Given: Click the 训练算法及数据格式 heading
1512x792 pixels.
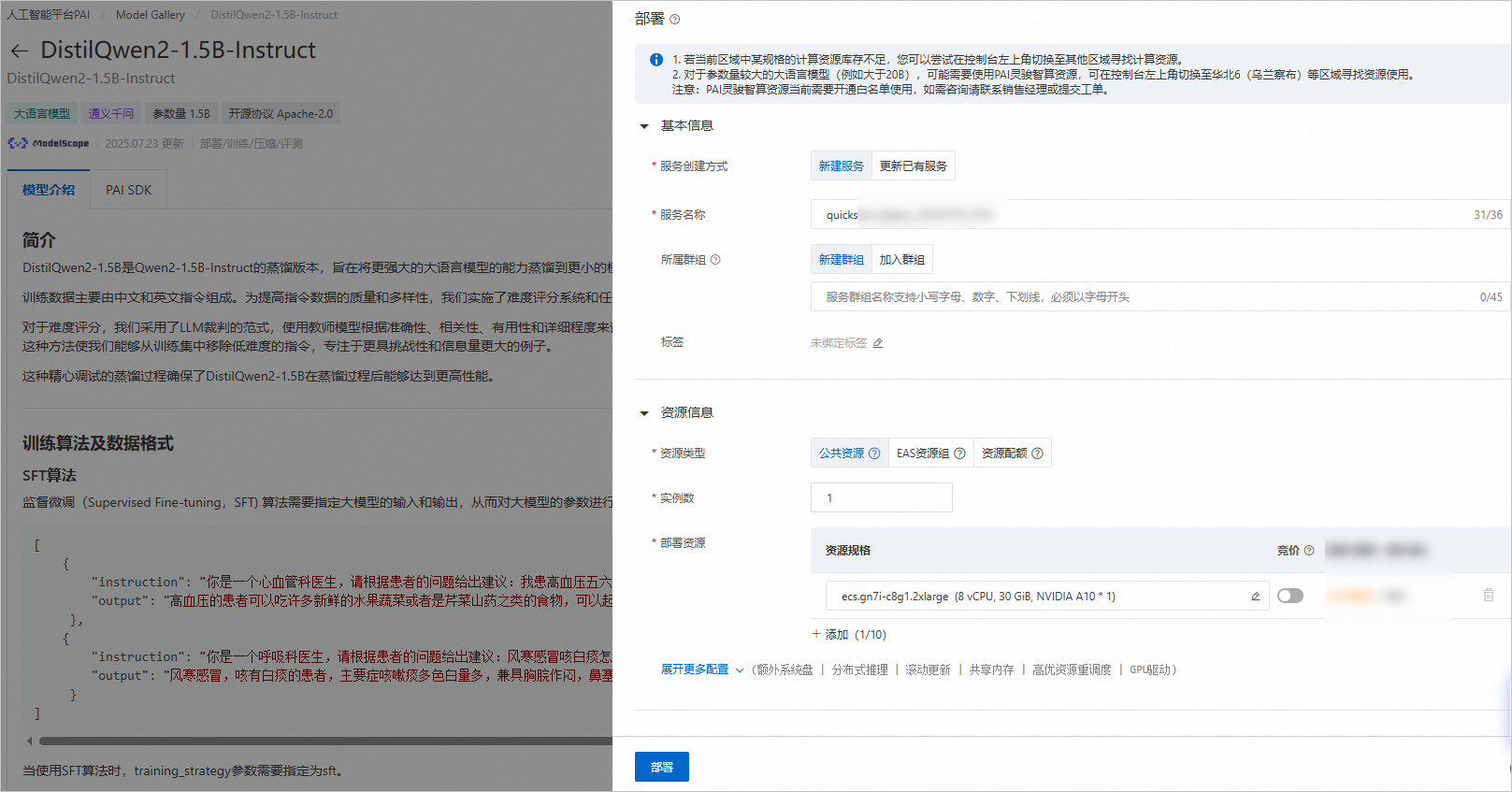Looking at the screenshot, I should click(98, 443).
